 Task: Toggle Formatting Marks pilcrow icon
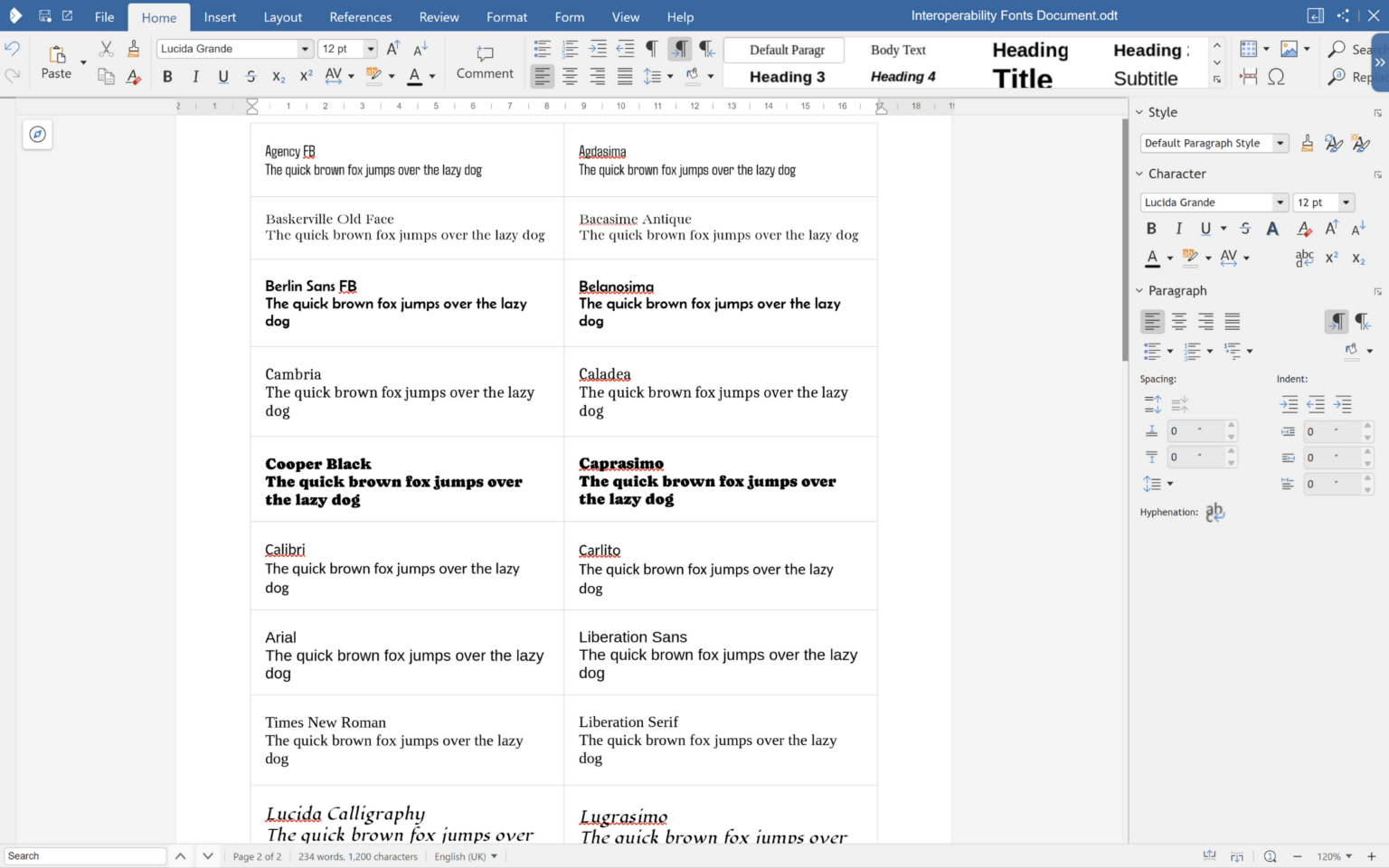[x=651, y=49]
